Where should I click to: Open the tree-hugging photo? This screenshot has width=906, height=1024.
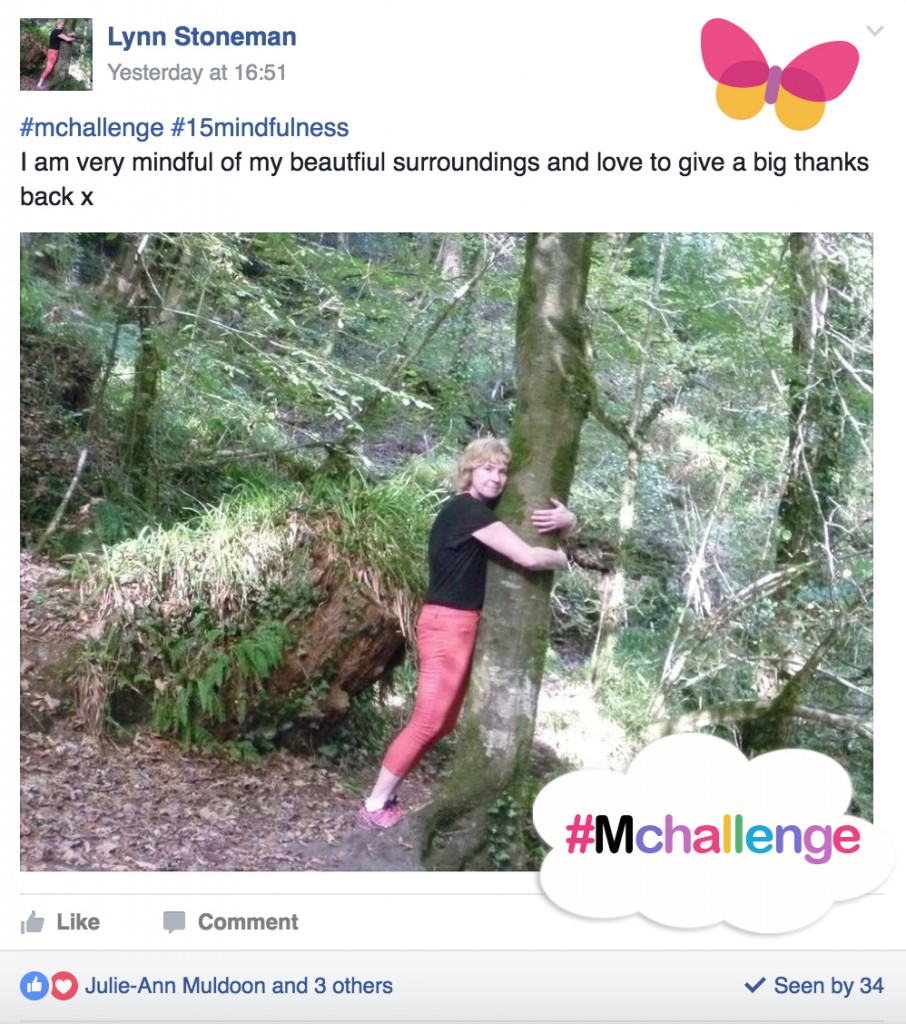pos(446,552)
